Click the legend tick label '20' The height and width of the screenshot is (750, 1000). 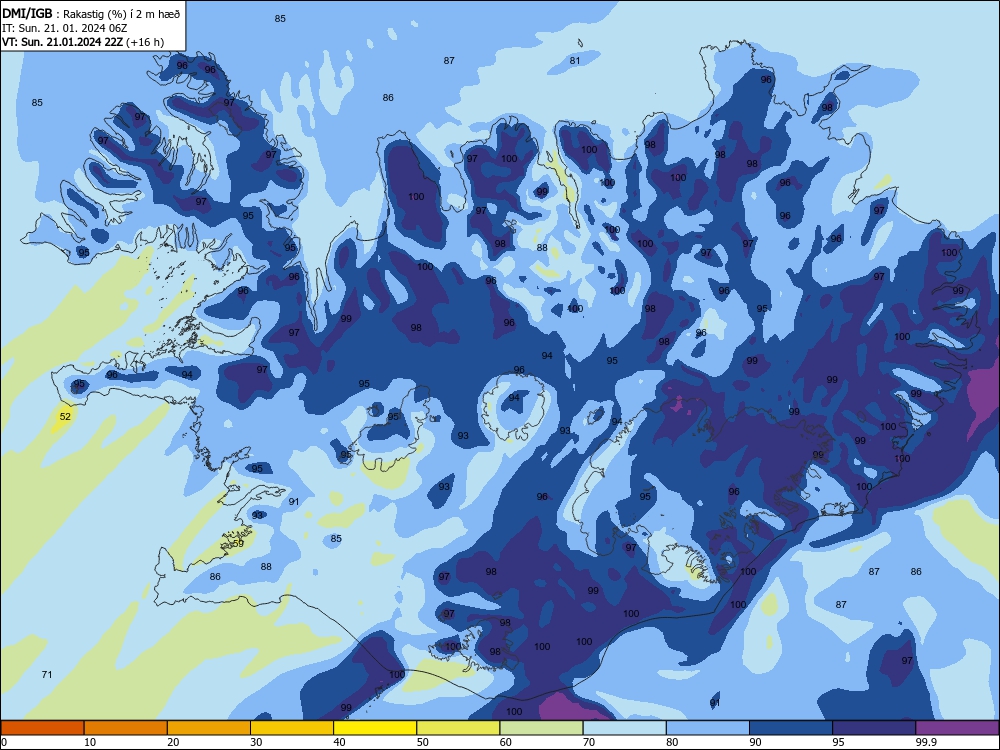[x=173, y=742]
